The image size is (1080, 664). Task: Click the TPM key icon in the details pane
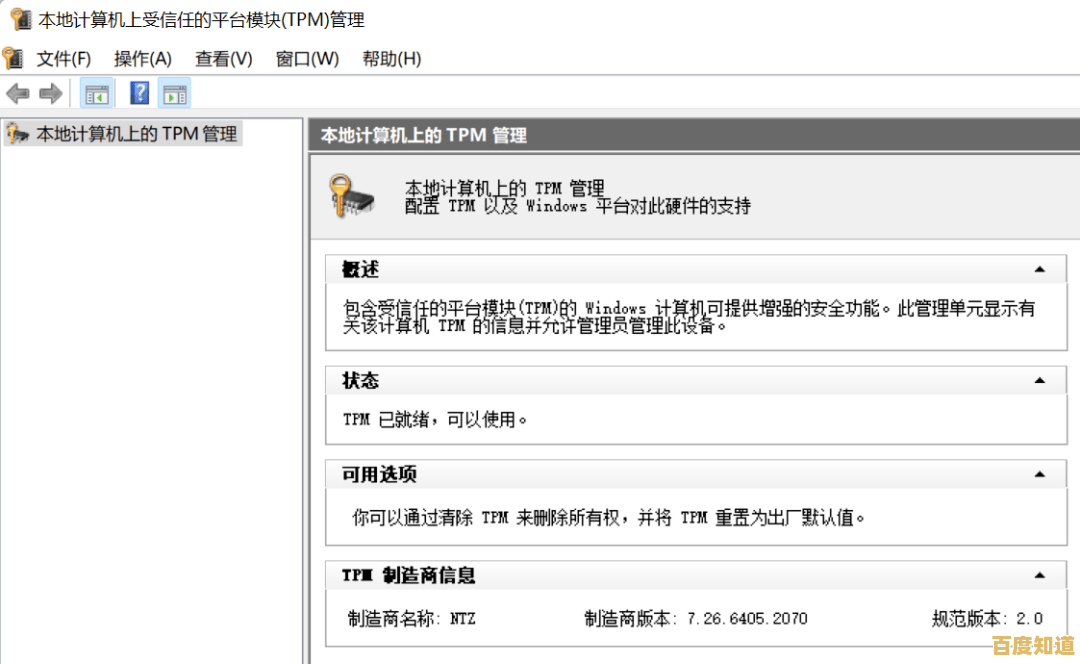point(355,197)
